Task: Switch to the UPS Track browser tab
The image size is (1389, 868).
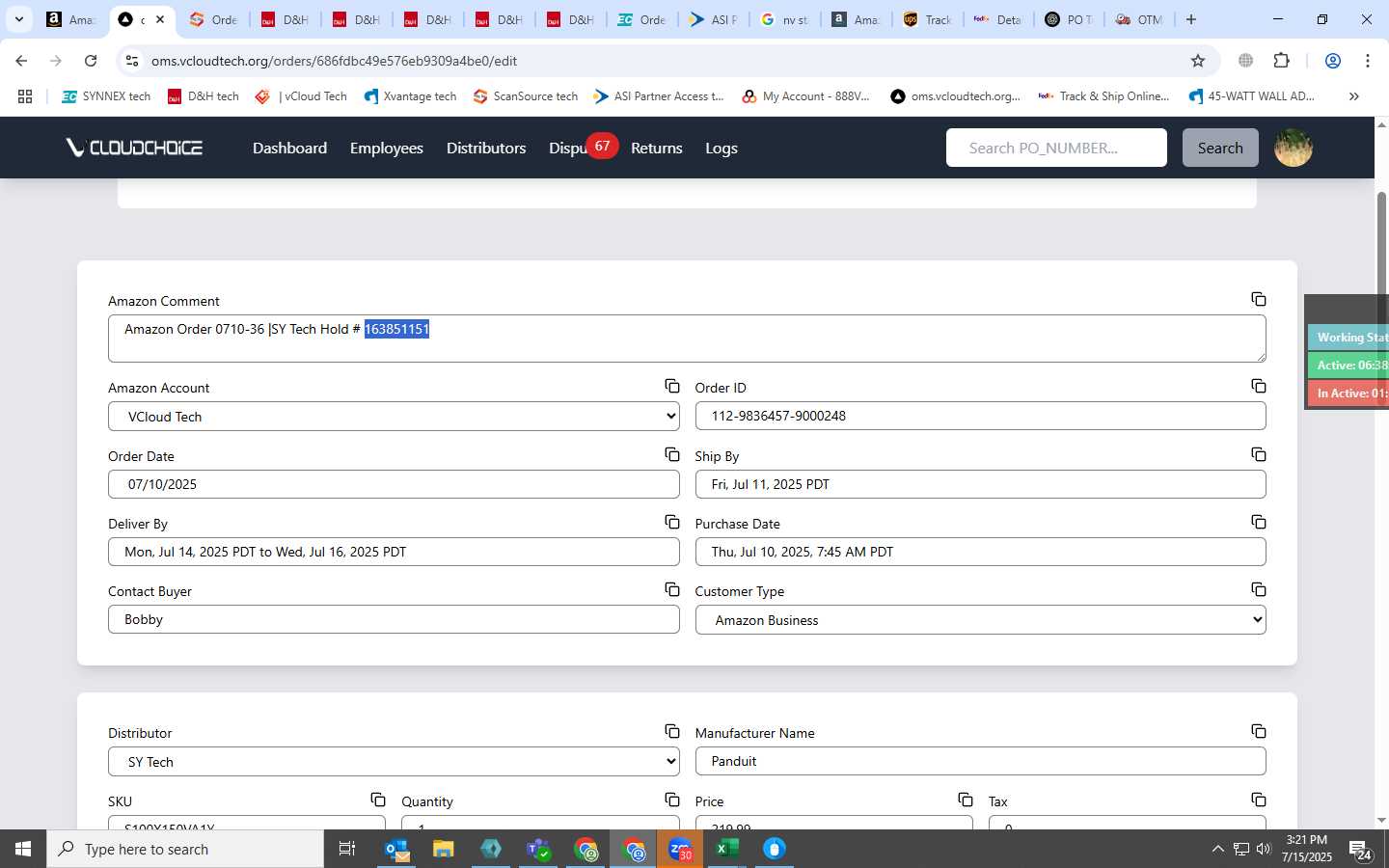Action: [927, 19]
